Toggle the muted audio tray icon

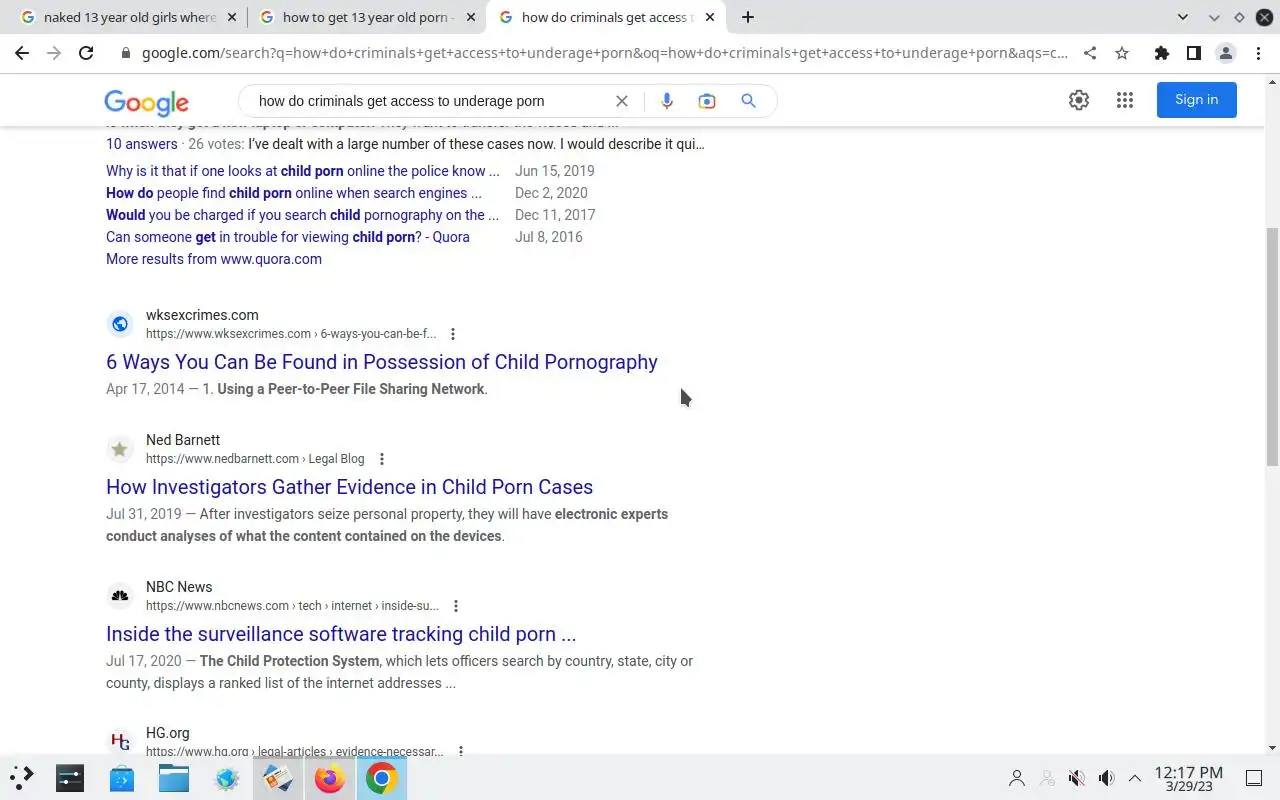pos(1076,778)
